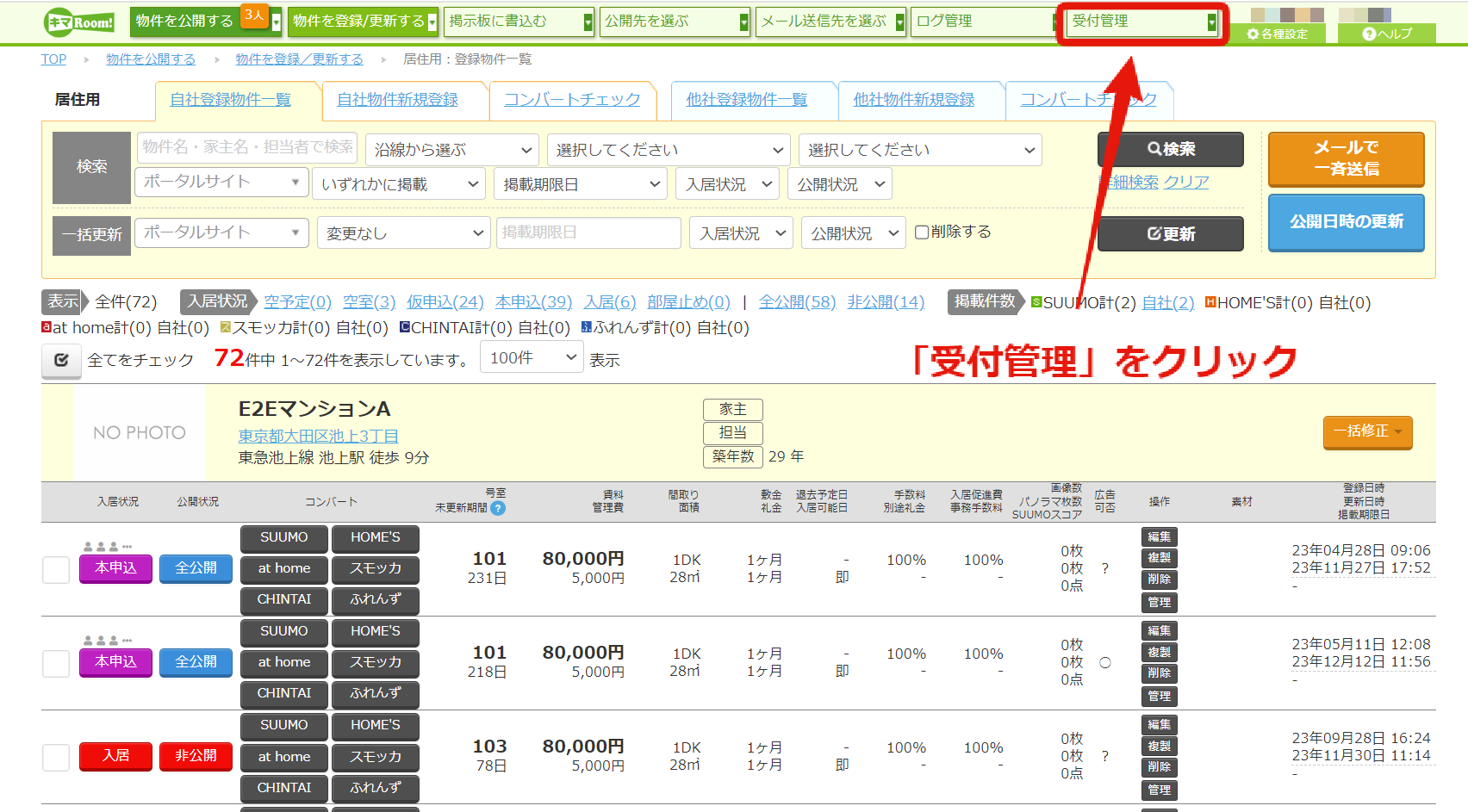
Task: Open the first コンバートチェック tab
Action: [572, 100]
